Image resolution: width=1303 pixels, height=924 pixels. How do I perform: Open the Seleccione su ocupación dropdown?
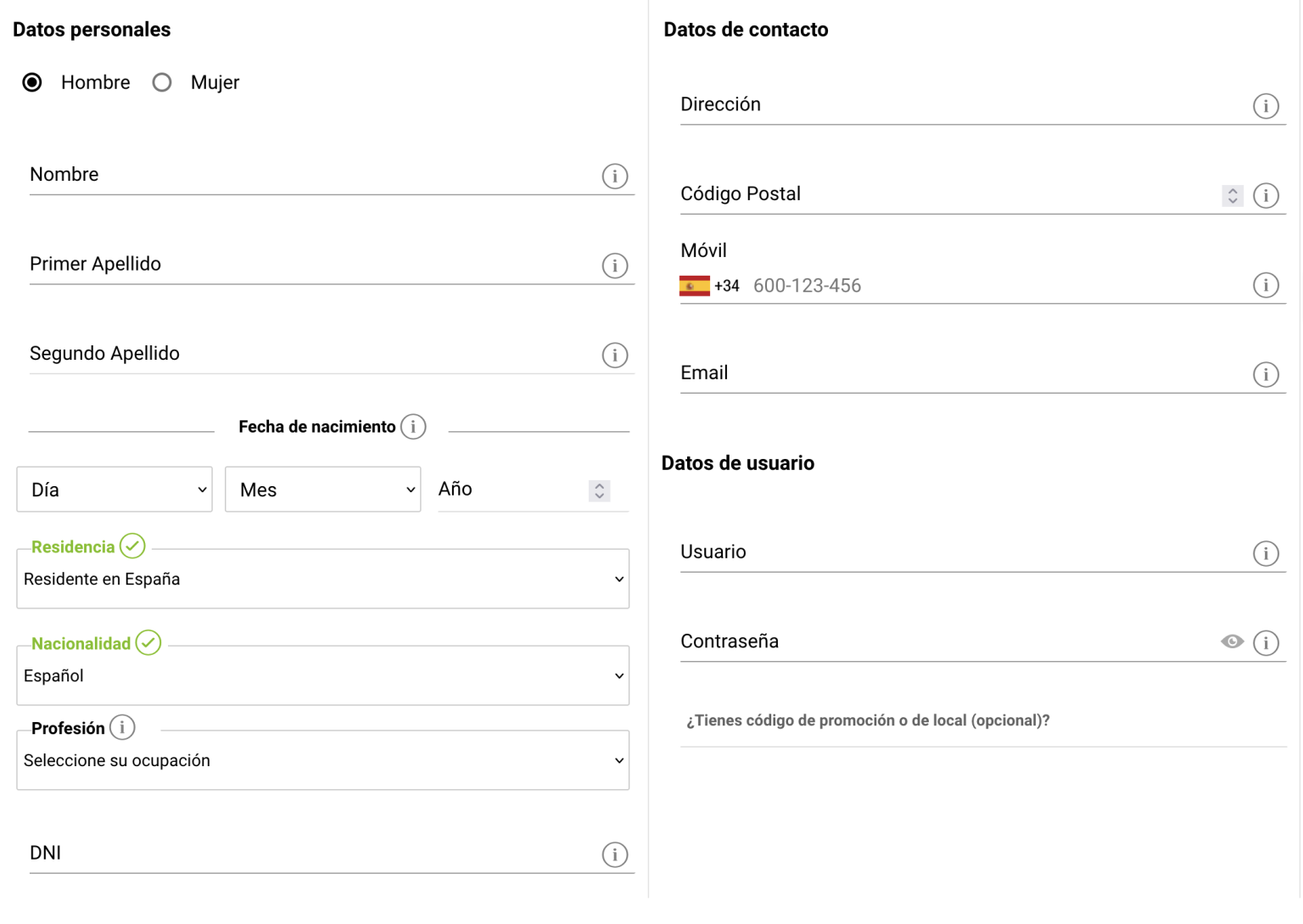(323, 760)
